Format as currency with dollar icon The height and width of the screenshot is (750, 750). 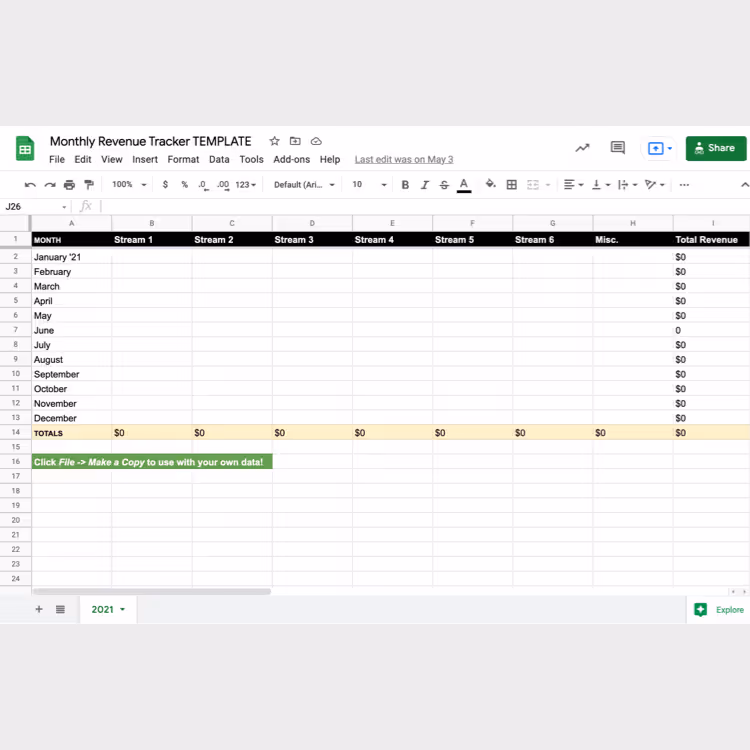pos(165,185)
